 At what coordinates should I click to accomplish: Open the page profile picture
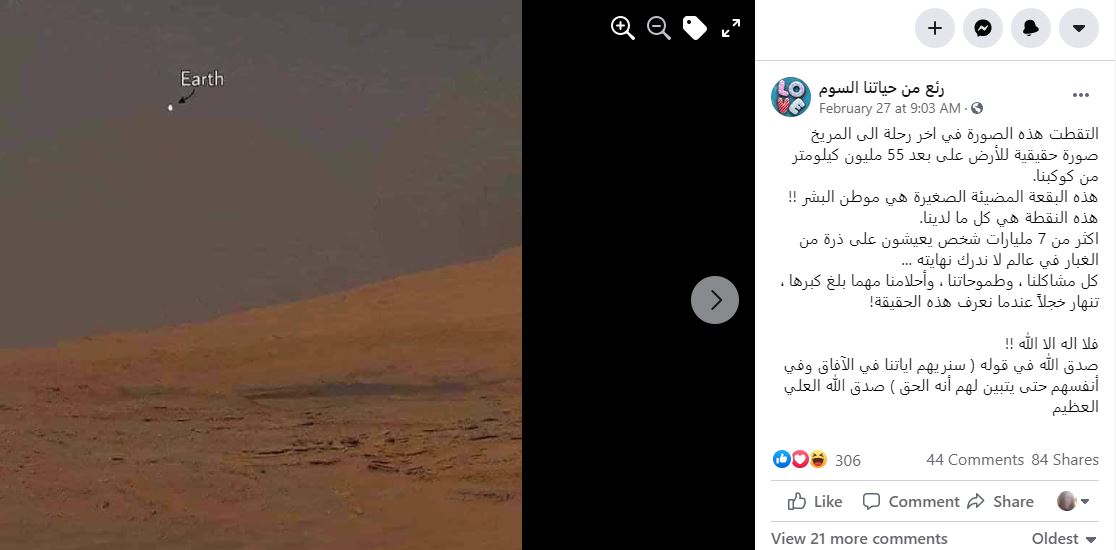pyautogui.click(x=791, y=97)
